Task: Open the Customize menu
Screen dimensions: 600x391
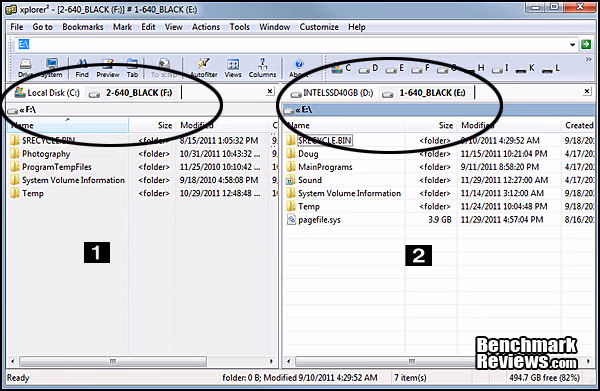Action: pos(319,27)
